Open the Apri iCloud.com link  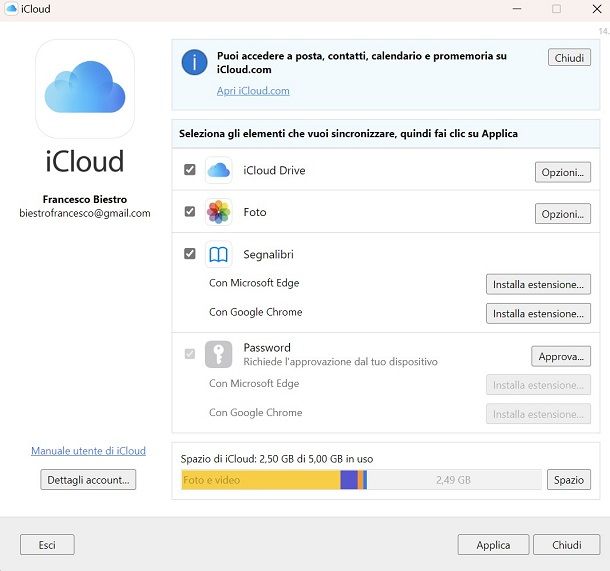(253, 91)
